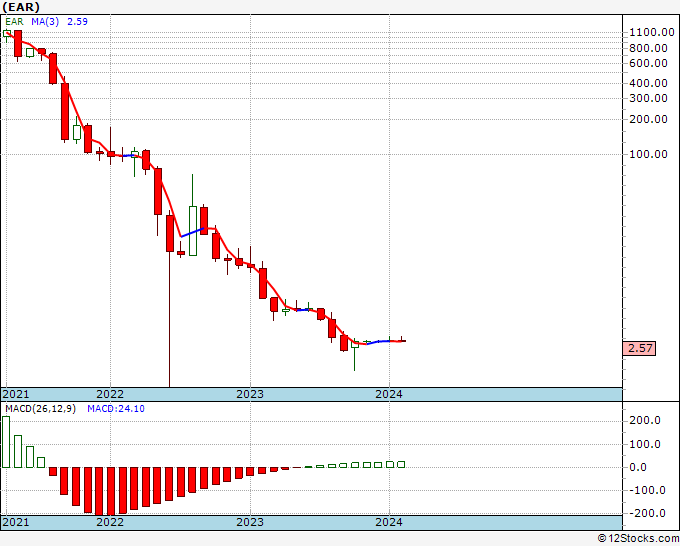Image resolution: width=680 pixels, height=546 pixels.
Task: Click the MACD:24.10 value label
Action: pos(116,409)
